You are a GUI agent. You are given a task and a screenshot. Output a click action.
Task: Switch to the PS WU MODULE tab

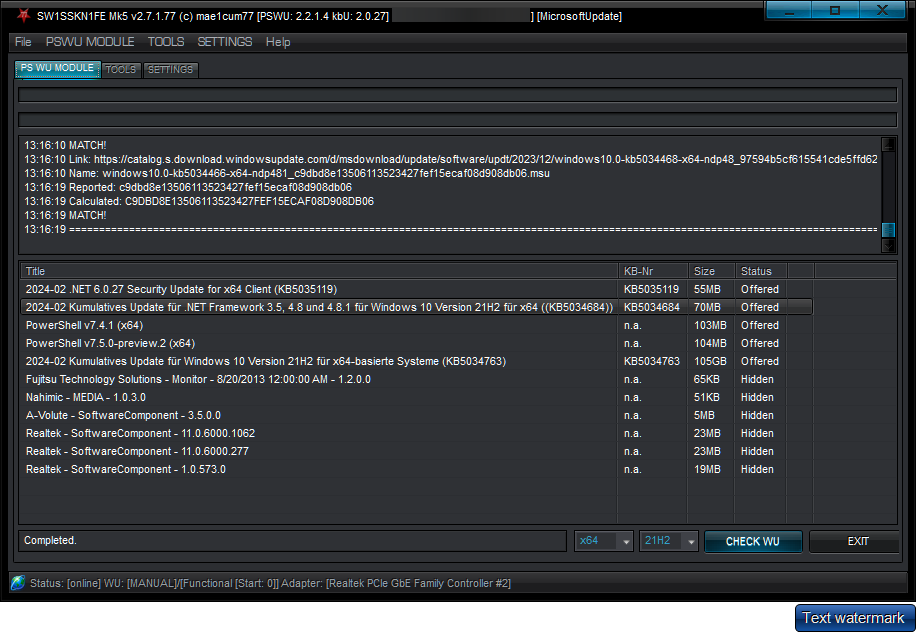point(57,68)
